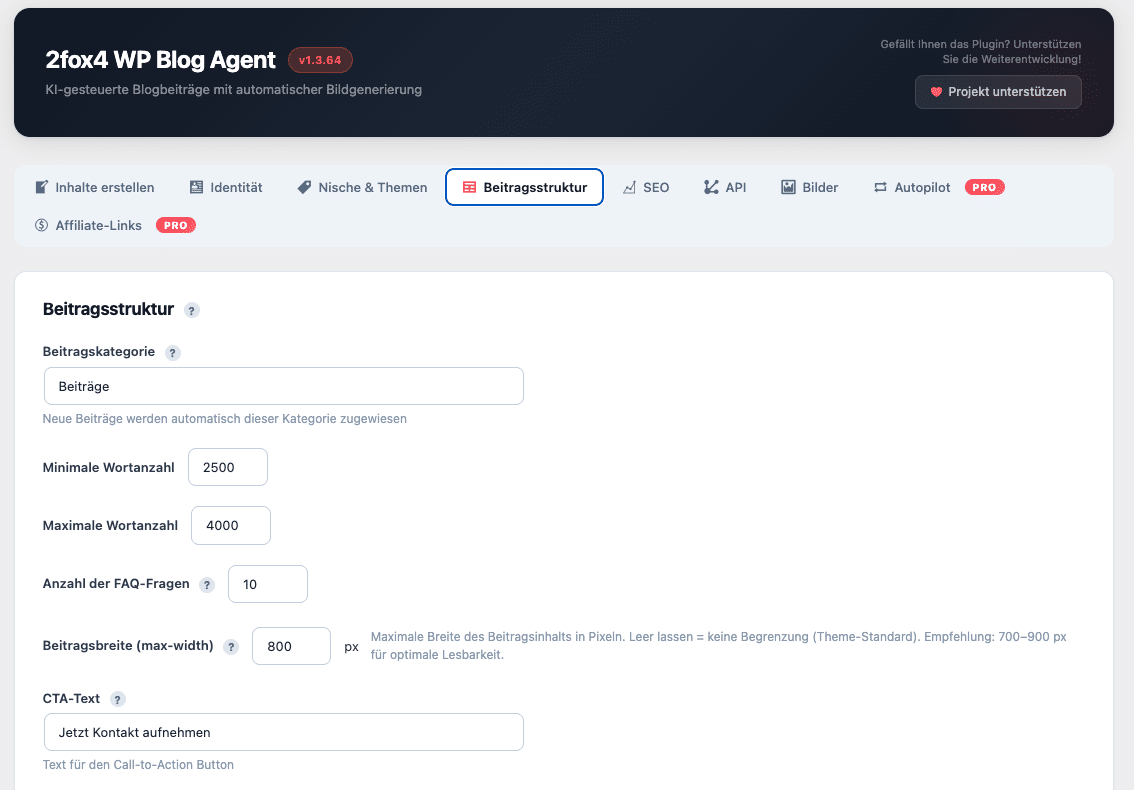Image resolution: width=1134 pixels, height=790 pixels.
Task: Select the chart icon next to SEO
Action: pyautogui.click(x=629, y=186)
